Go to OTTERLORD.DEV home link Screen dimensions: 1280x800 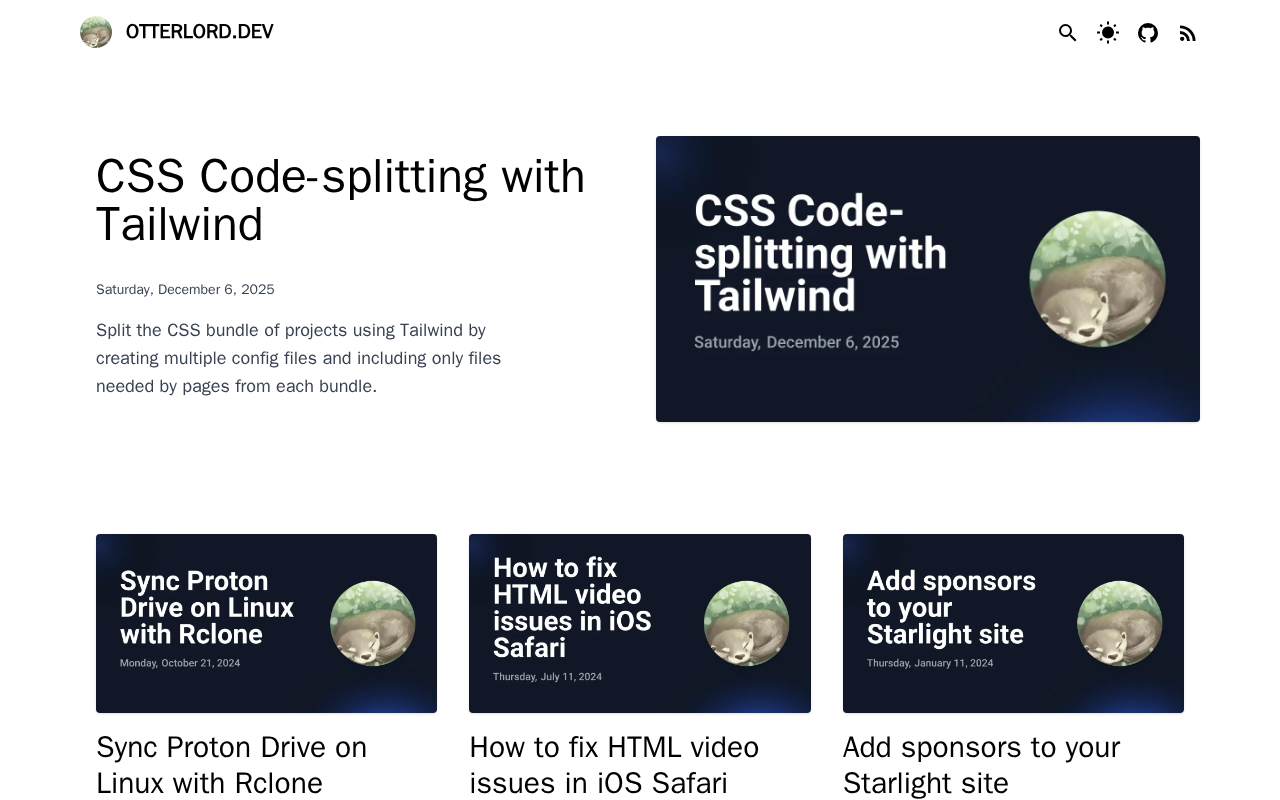click(199, 32)
